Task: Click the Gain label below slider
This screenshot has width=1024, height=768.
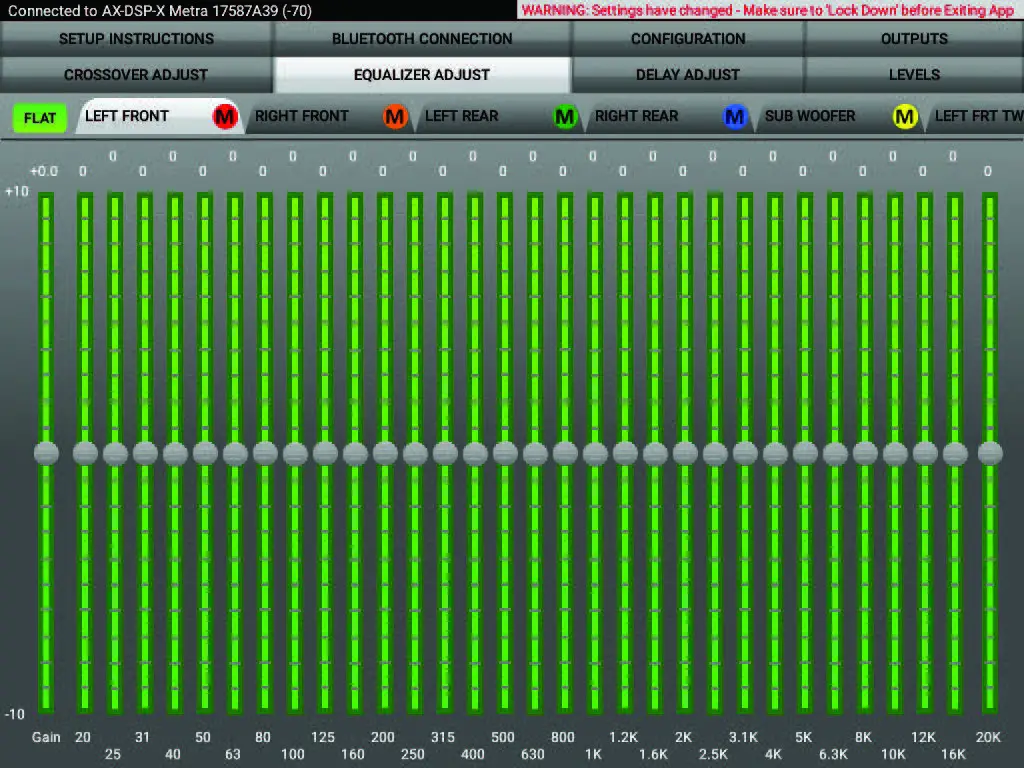Action: point(46,737)
